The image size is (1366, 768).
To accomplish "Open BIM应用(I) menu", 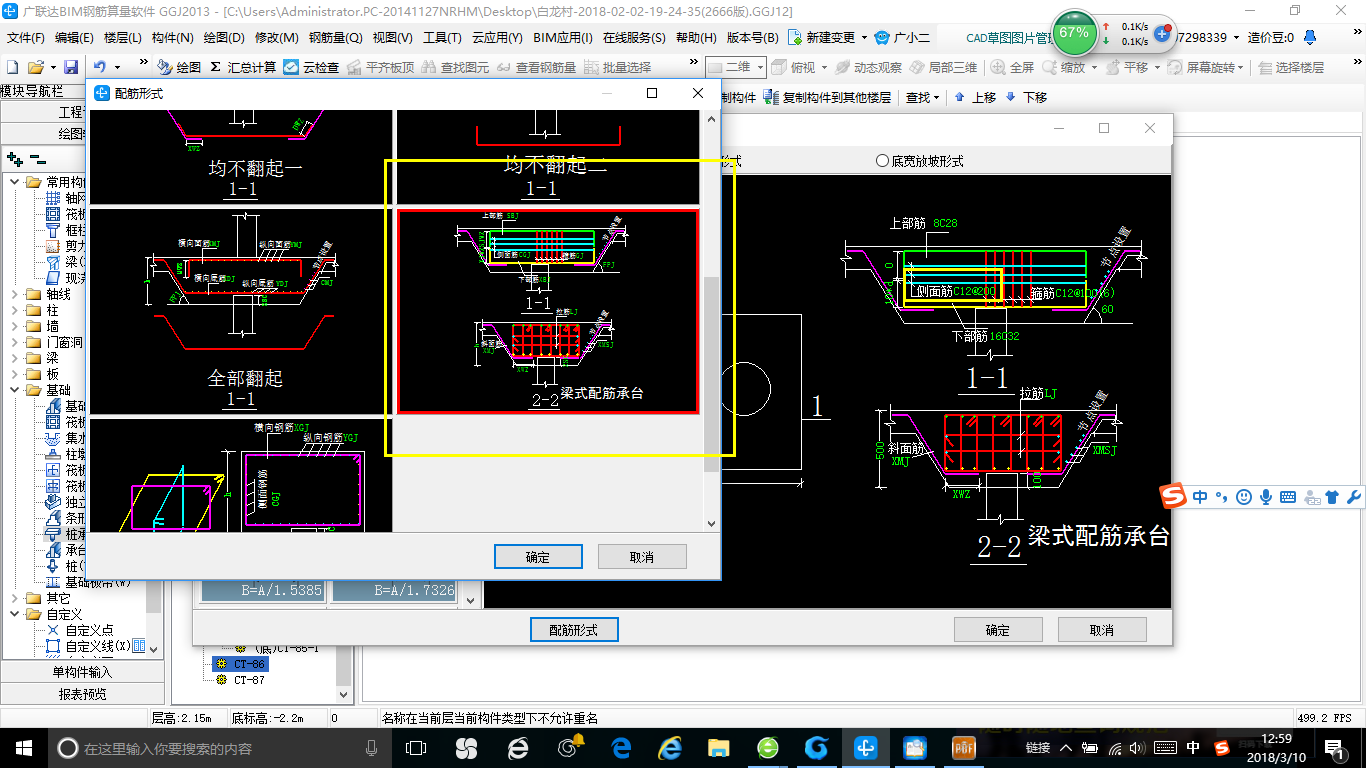I will 563,38.
